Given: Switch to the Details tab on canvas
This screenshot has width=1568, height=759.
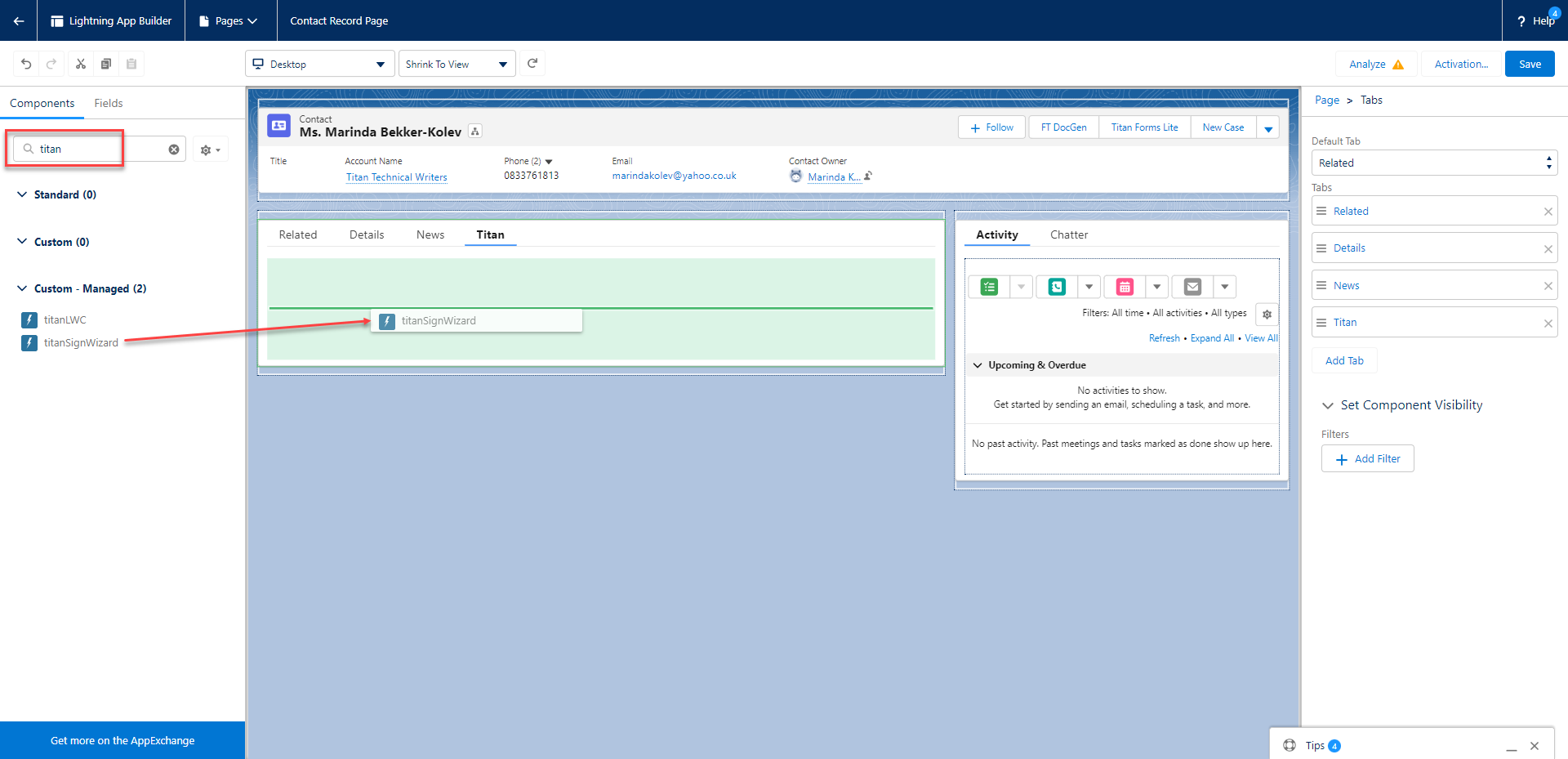Looking at the screenshot, I should 367,234.
